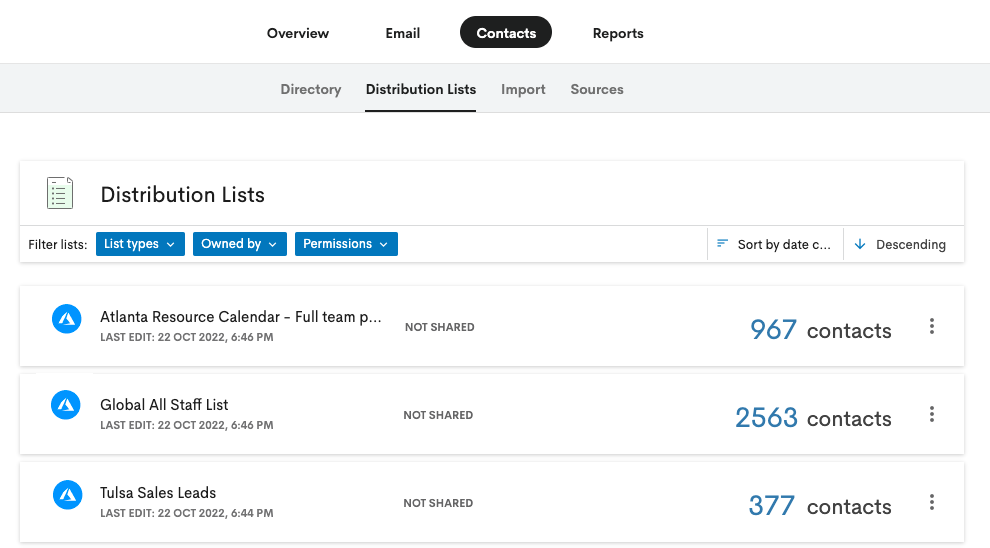Open kebab menu for Global All Staff List
The height and width of the screenshot is (548, 990).
(931, 414)
